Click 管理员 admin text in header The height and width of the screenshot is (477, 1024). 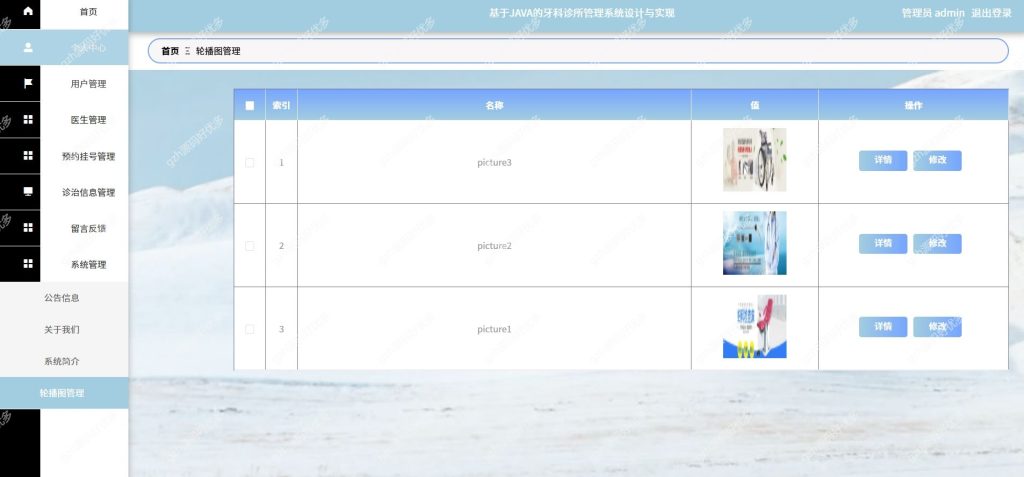(x=933, y=12)
